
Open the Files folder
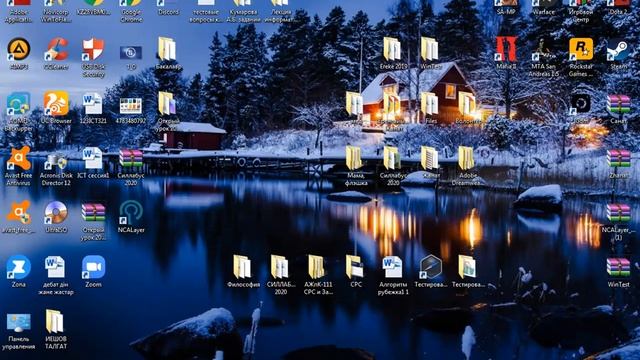(x=430, y=104)
